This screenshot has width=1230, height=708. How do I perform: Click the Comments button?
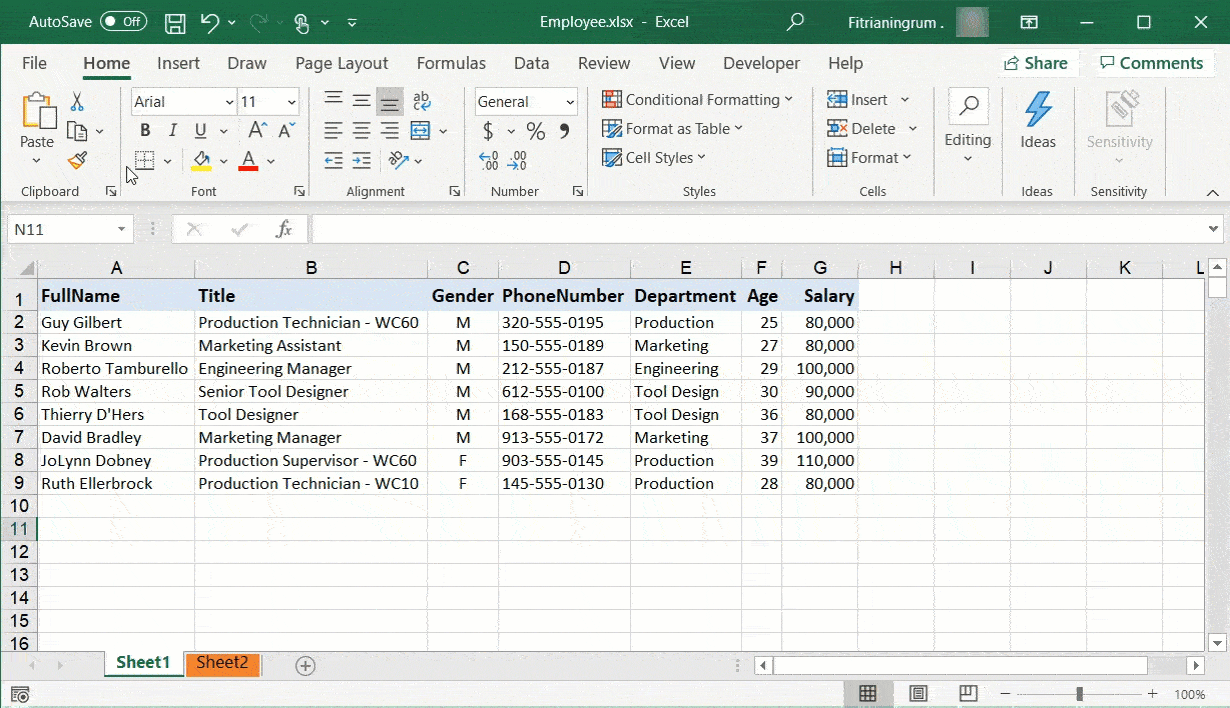1151,63
